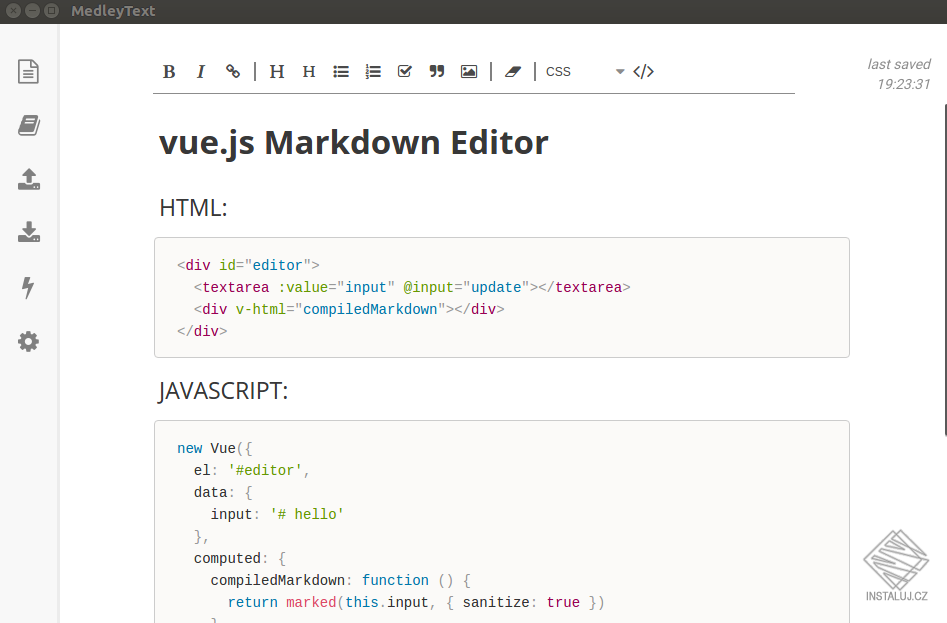Screen dimensions: 947x623
Task: Insert an image from the toolbar
Action: 469,72
